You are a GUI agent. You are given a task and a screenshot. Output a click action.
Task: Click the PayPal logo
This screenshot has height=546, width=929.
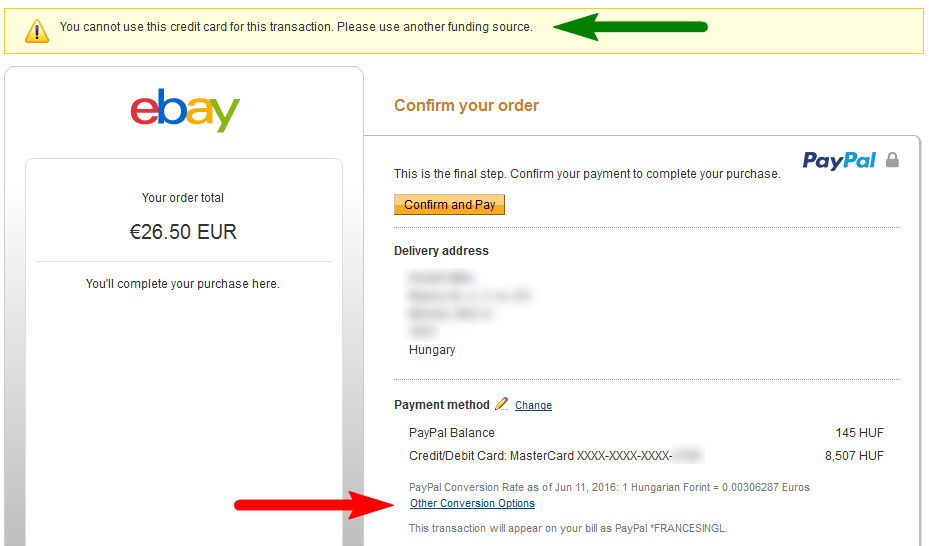click(839, 160)
